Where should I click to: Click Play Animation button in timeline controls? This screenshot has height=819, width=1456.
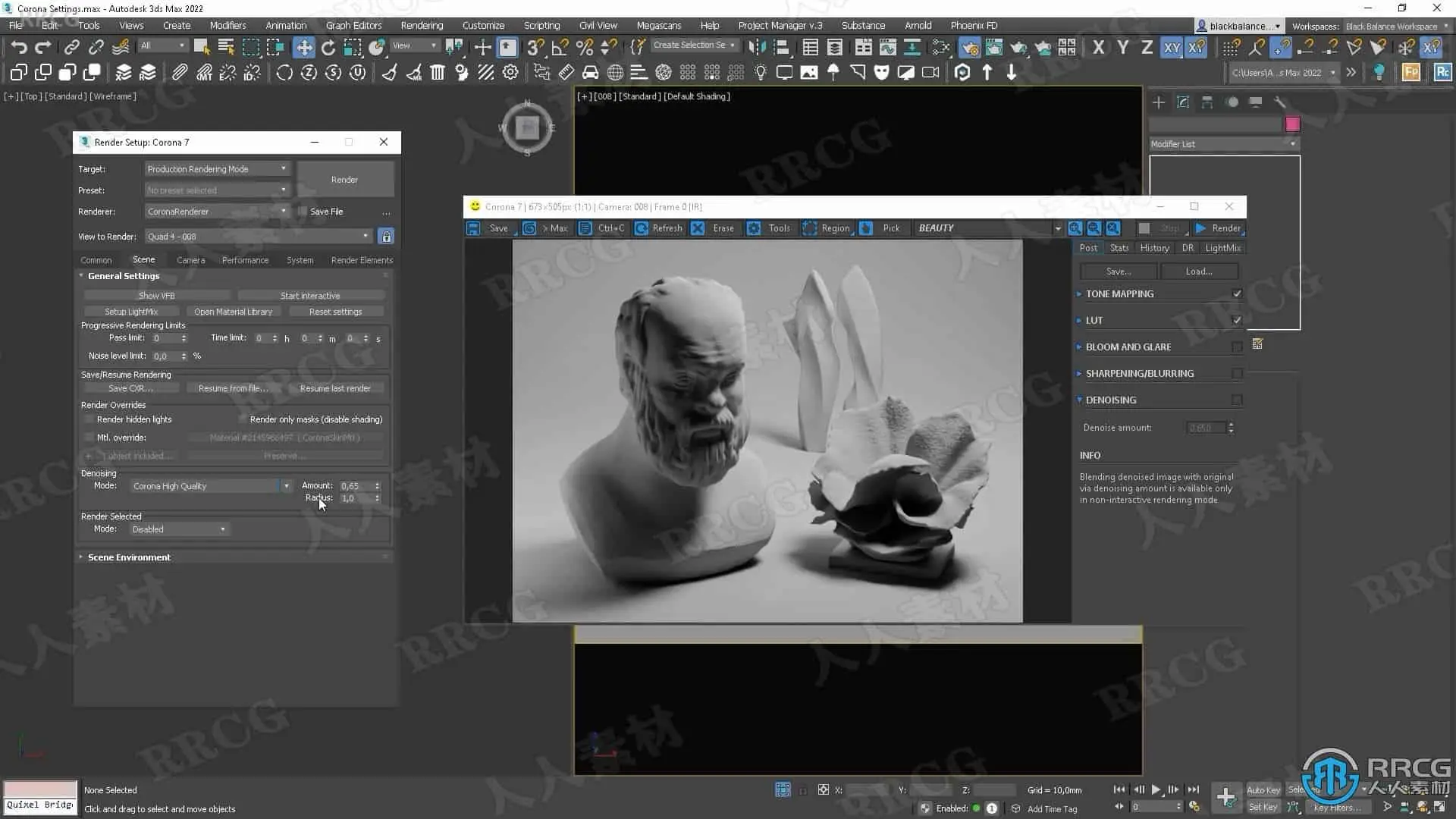tap(1156, 789)
